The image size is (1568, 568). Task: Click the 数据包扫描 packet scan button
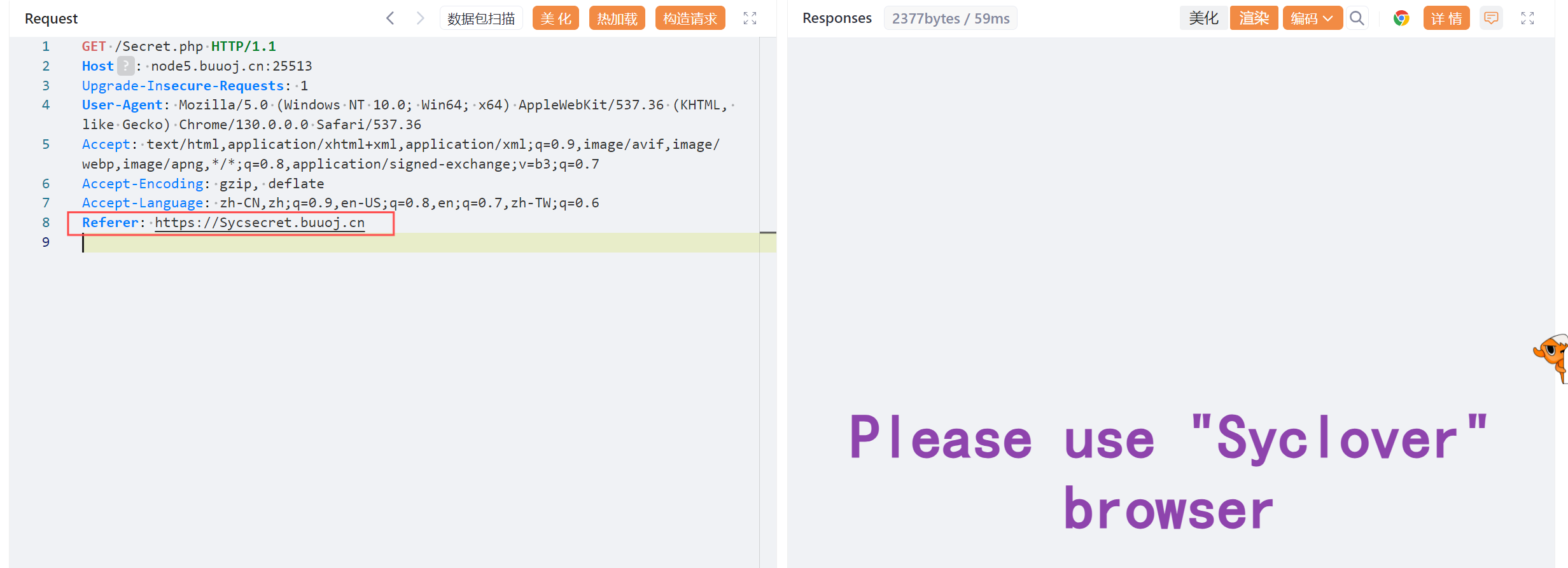(x=481, y=18)
